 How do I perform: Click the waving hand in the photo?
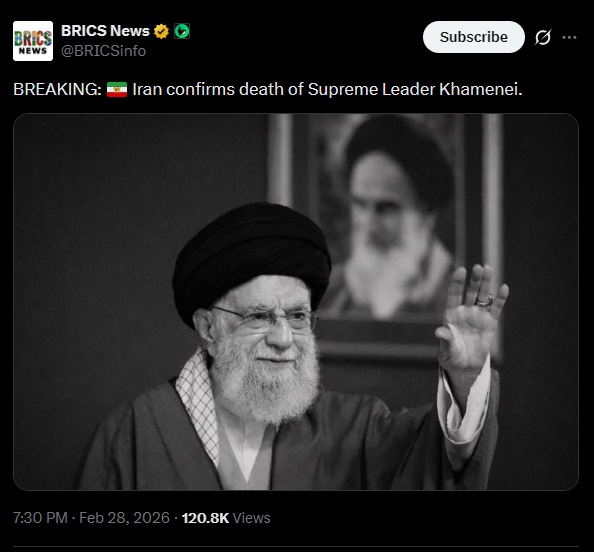click(472, 316)
